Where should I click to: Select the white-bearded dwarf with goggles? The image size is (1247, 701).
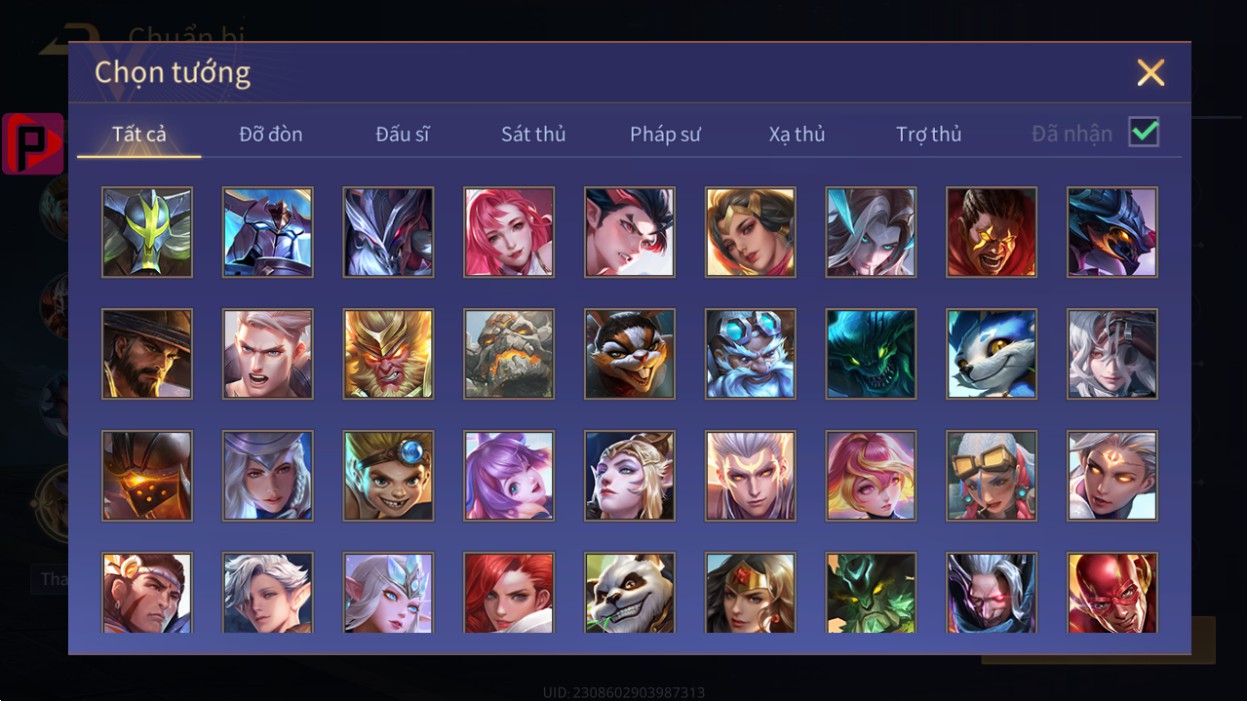pos(750,354)
